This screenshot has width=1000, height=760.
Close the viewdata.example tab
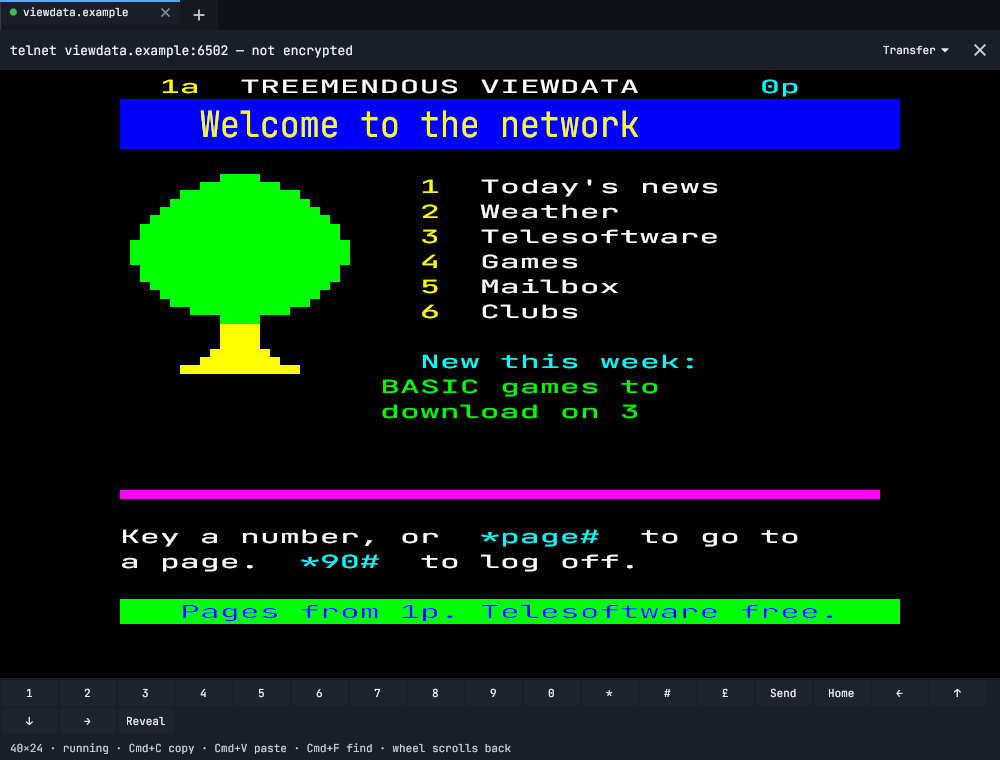click(x=165, y=13)
